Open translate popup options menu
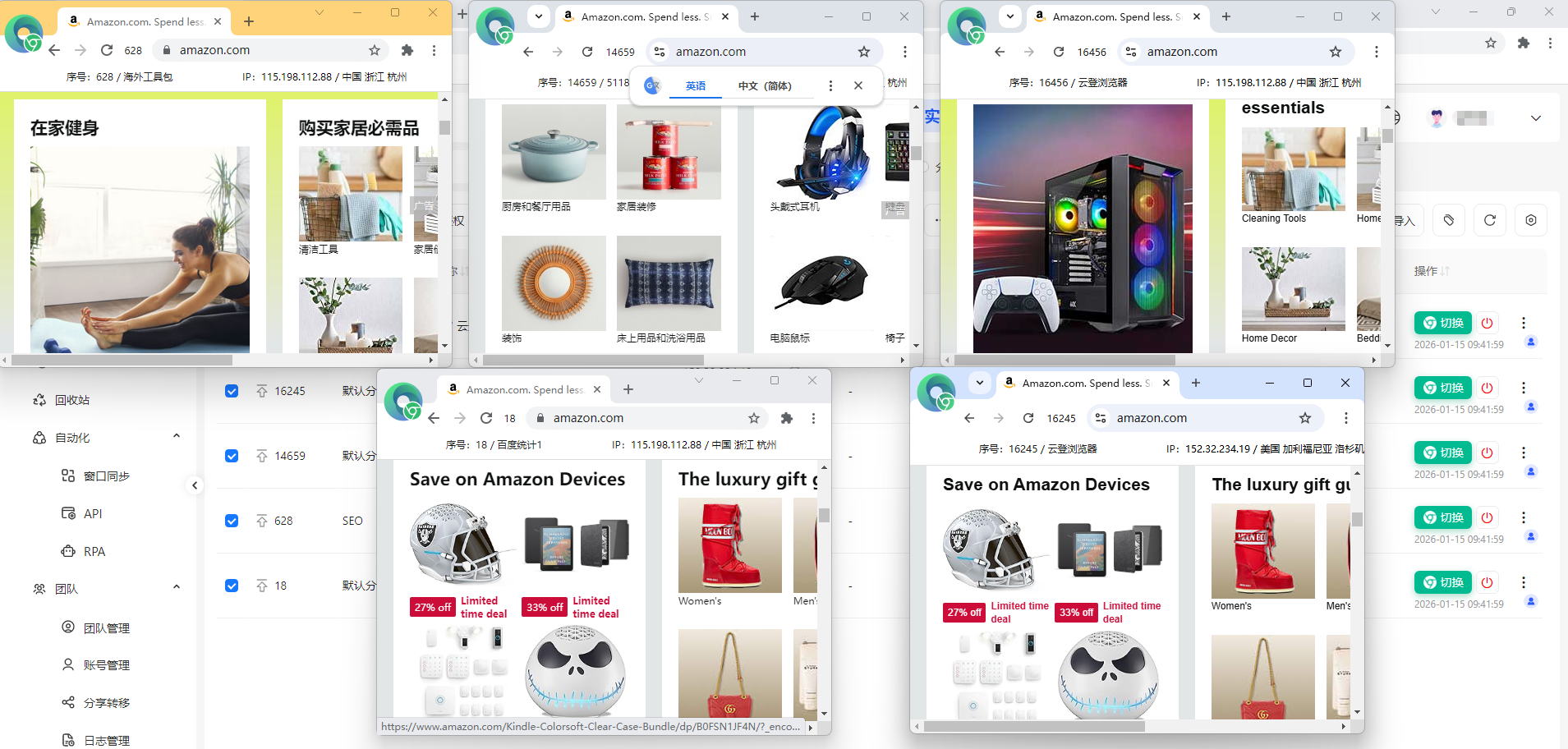1568x749 pixels. (830, 85)
